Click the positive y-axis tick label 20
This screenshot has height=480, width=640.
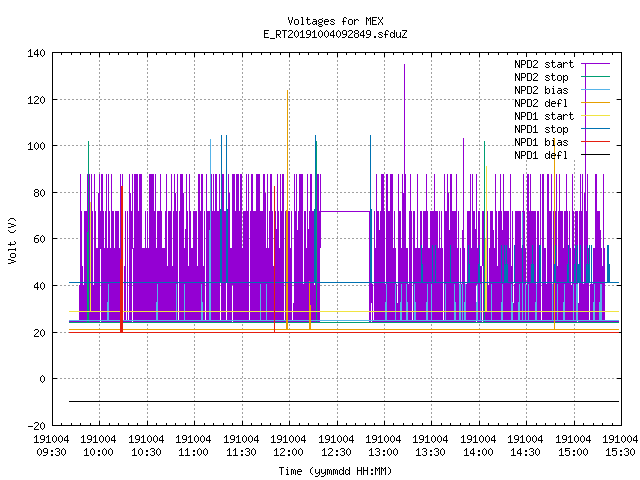[39, 333]
